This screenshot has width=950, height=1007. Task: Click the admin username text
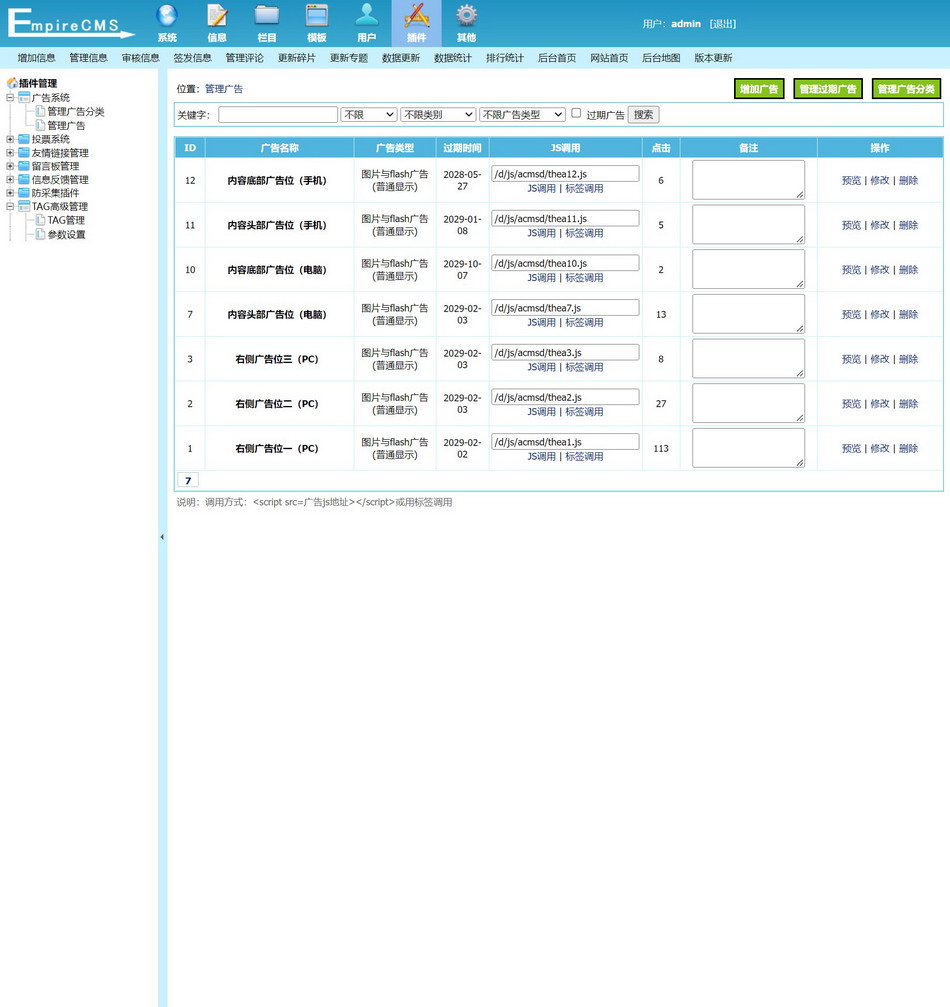coord(686,24)
